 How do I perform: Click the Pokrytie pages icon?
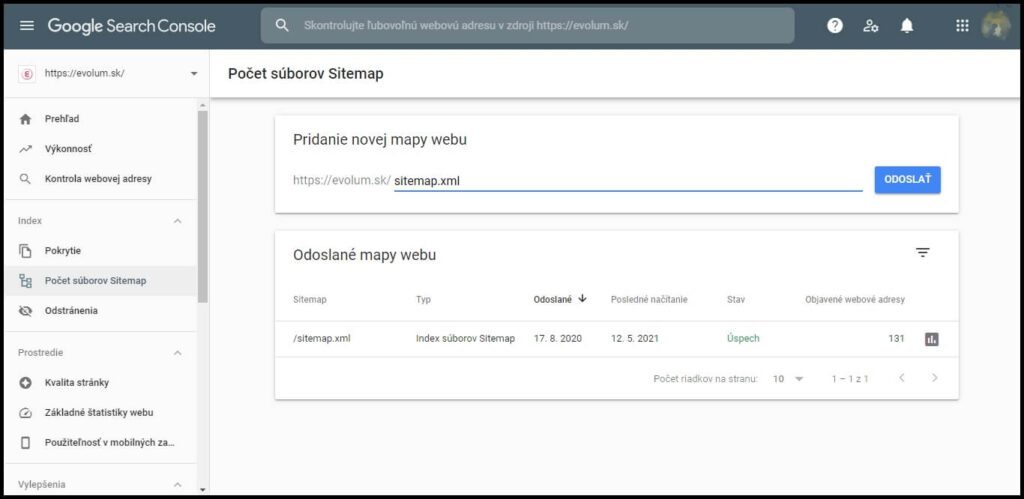click(25, 251)
